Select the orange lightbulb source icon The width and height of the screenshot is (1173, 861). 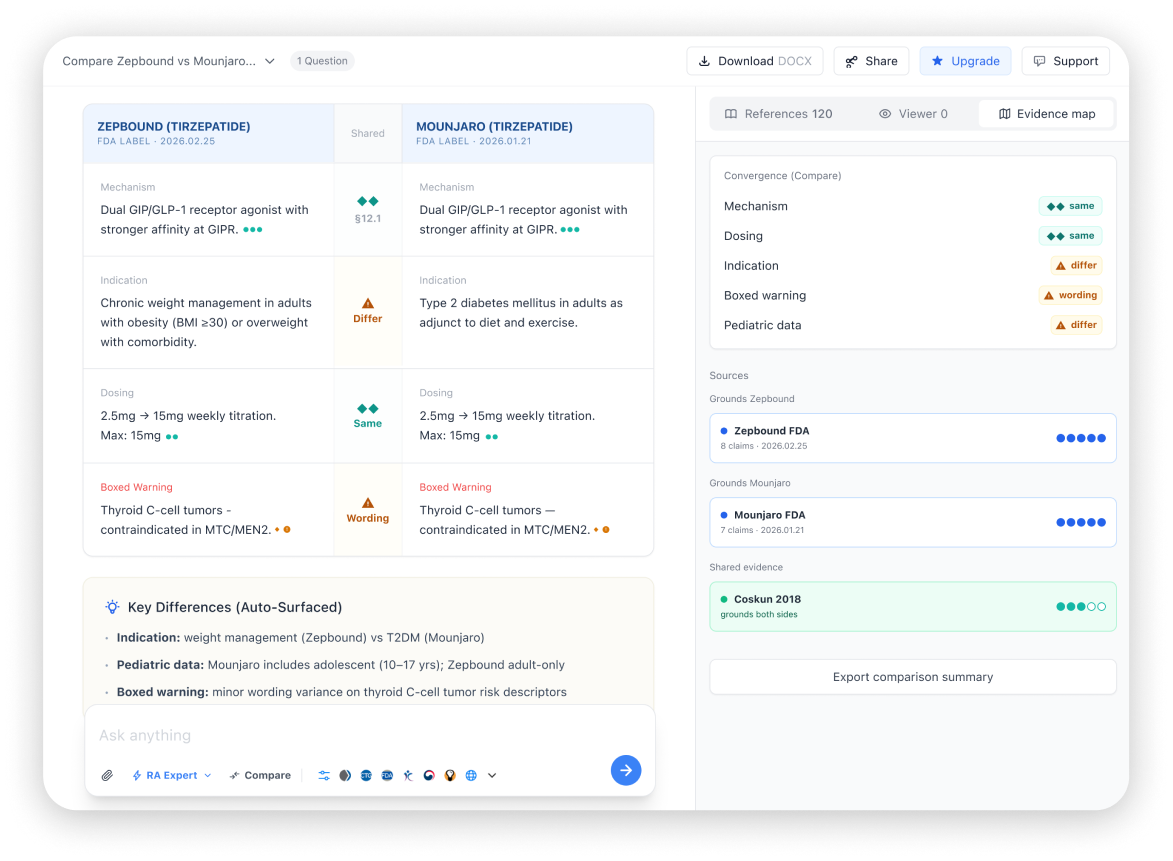[x=450, y=776]
